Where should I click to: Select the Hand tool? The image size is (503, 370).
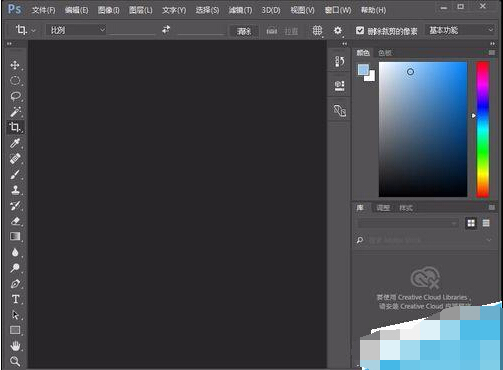tap(15, 346)
